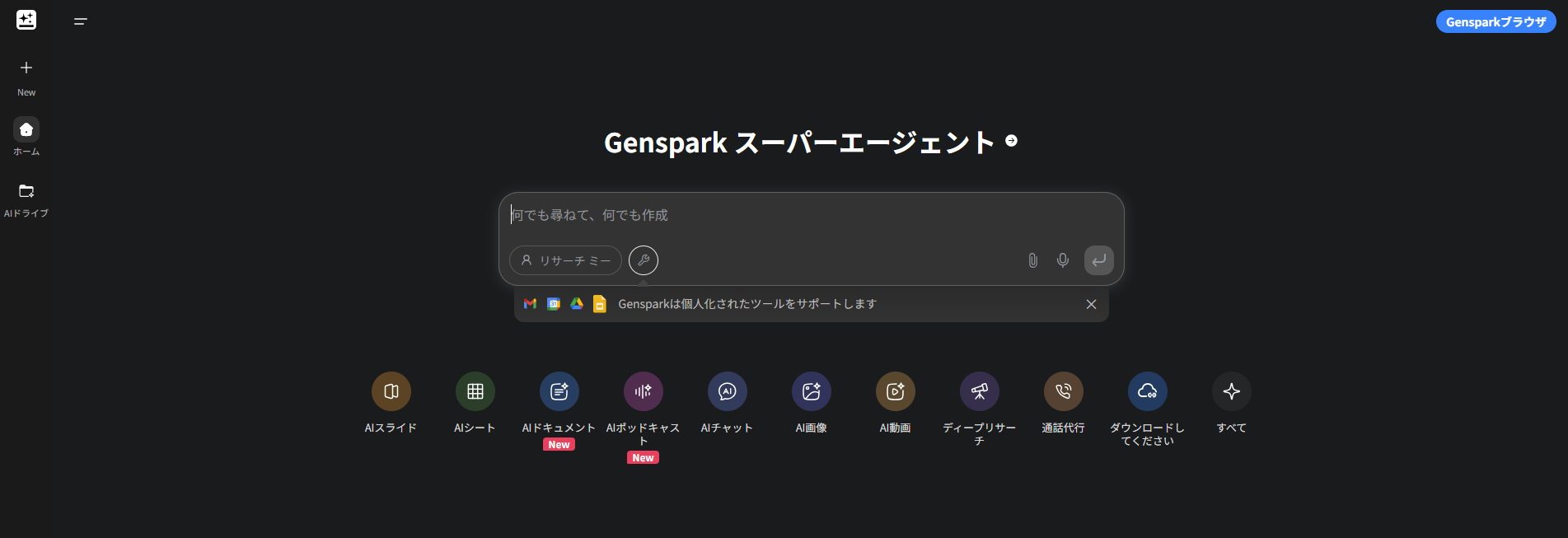Click the Google Slides icon in the banner
The height and width of the screenshot is (538, 1568).
click(x=600, y=304)
